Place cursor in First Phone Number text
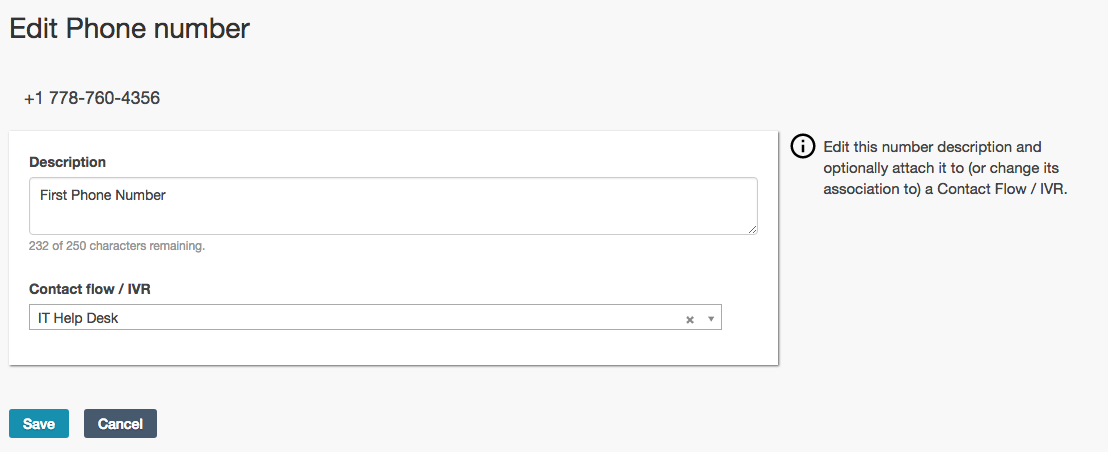This screenshot has height=452, width=1108. [102, 195]
